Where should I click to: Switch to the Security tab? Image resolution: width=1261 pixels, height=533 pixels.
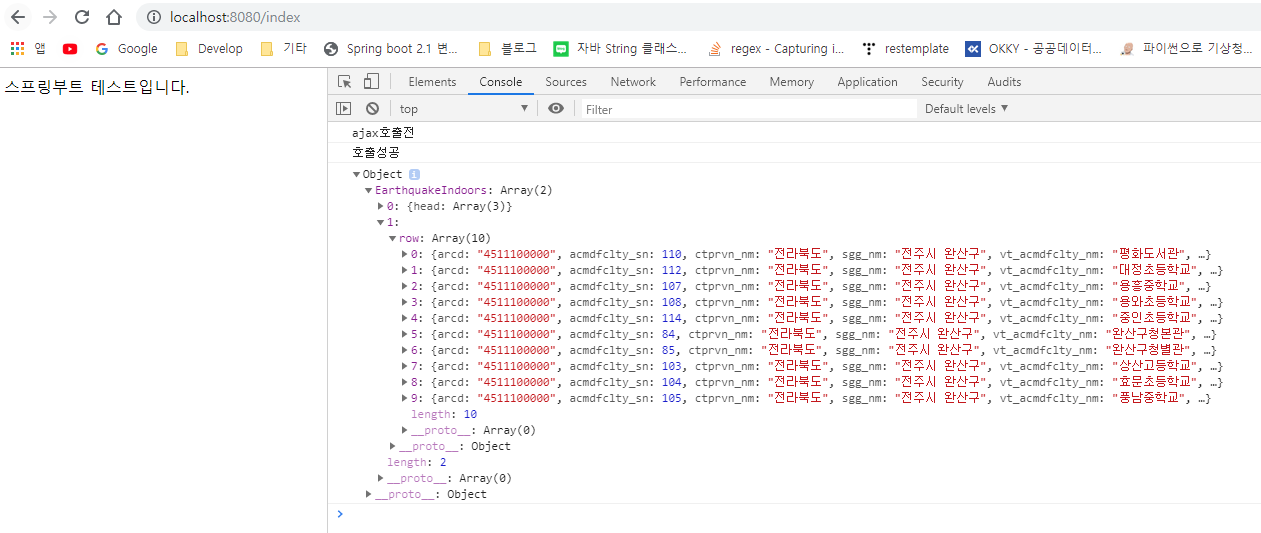942,82
